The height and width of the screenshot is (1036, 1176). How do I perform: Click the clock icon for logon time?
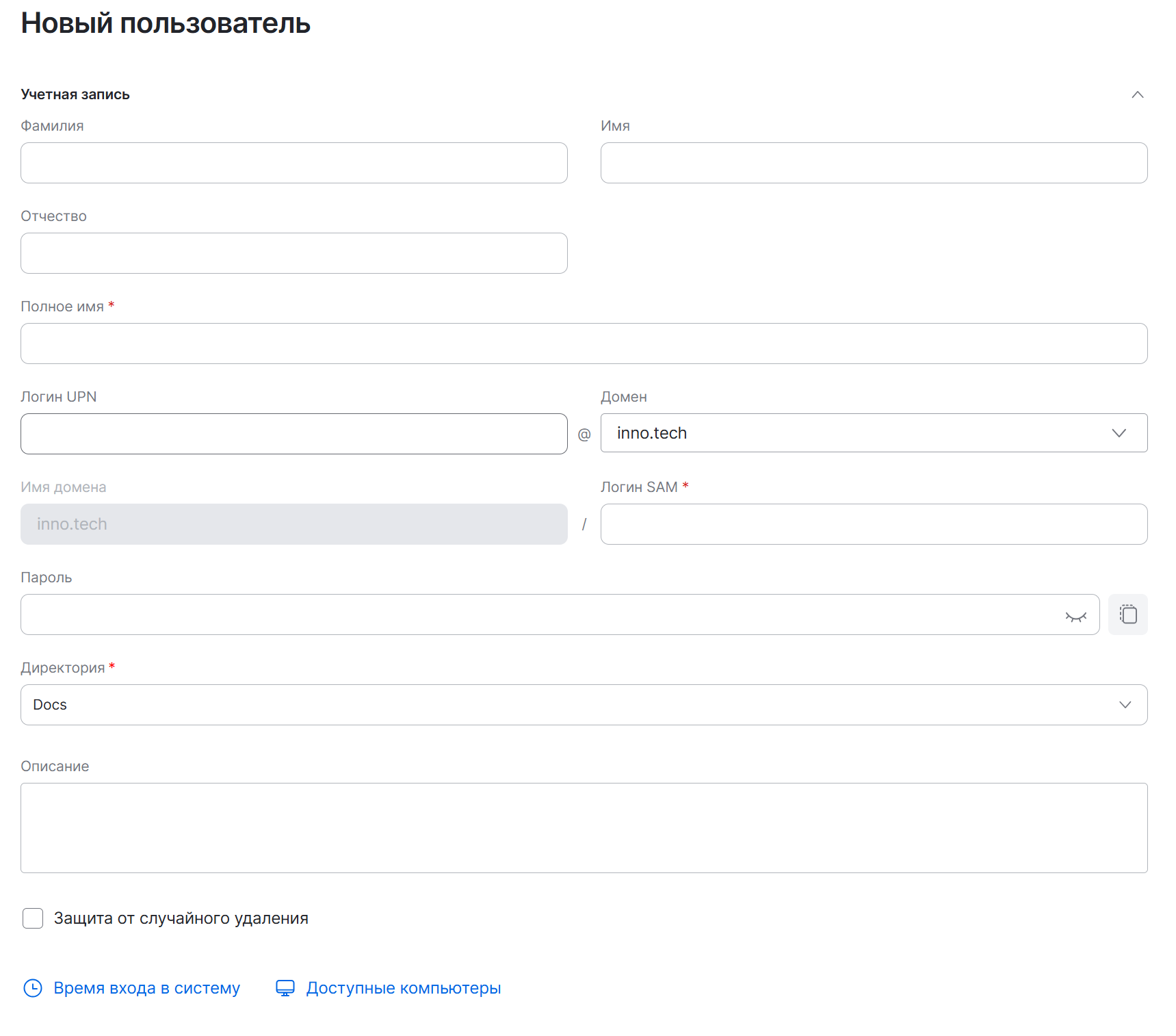(33, 988)
